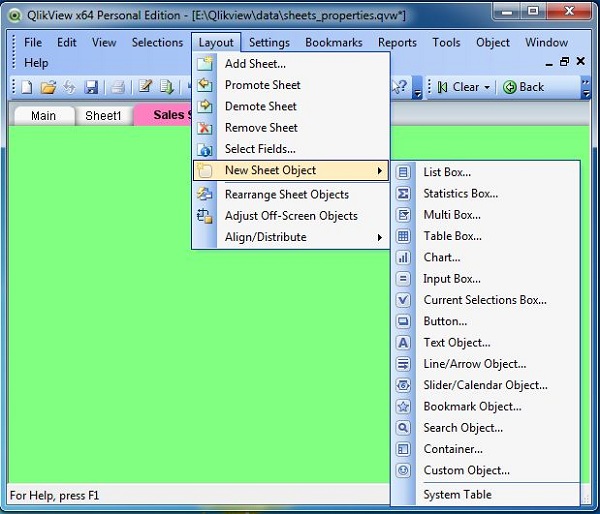
Task: Restore the inner document window
Action: [x=564, y=62]
